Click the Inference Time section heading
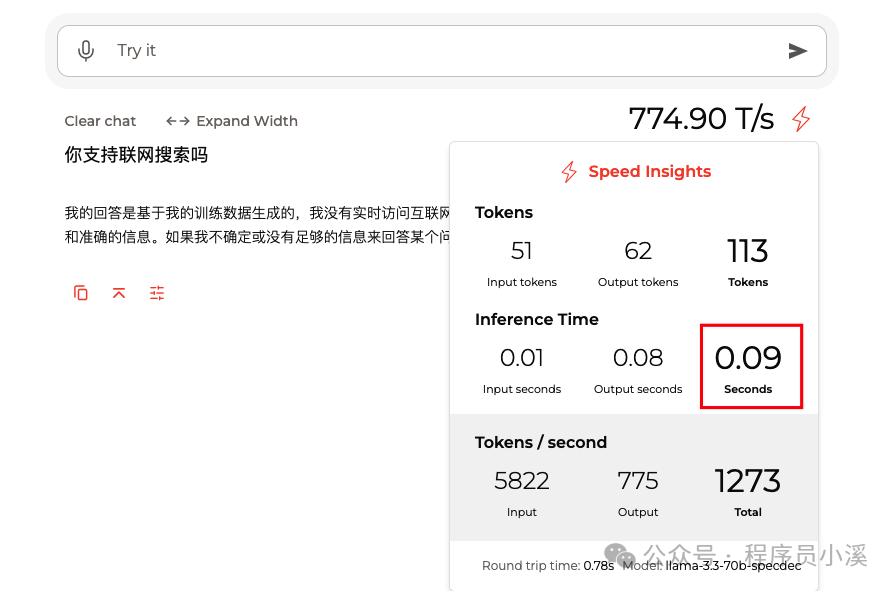 tap(537, 320)
